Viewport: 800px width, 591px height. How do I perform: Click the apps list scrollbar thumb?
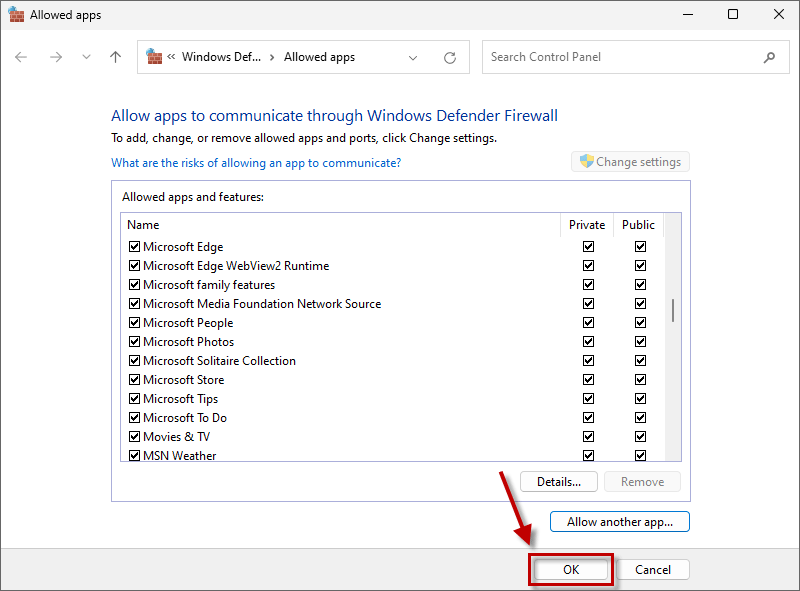click(673, 310)
